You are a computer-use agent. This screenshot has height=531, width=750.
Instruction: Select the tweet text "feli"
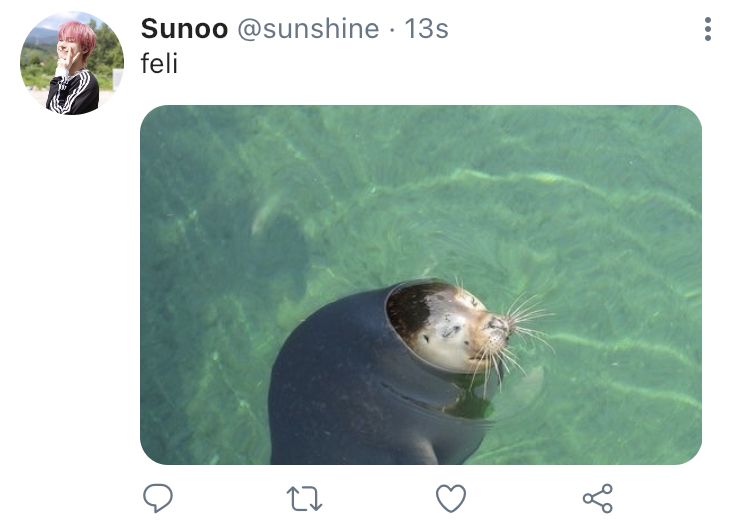[159, 63]
